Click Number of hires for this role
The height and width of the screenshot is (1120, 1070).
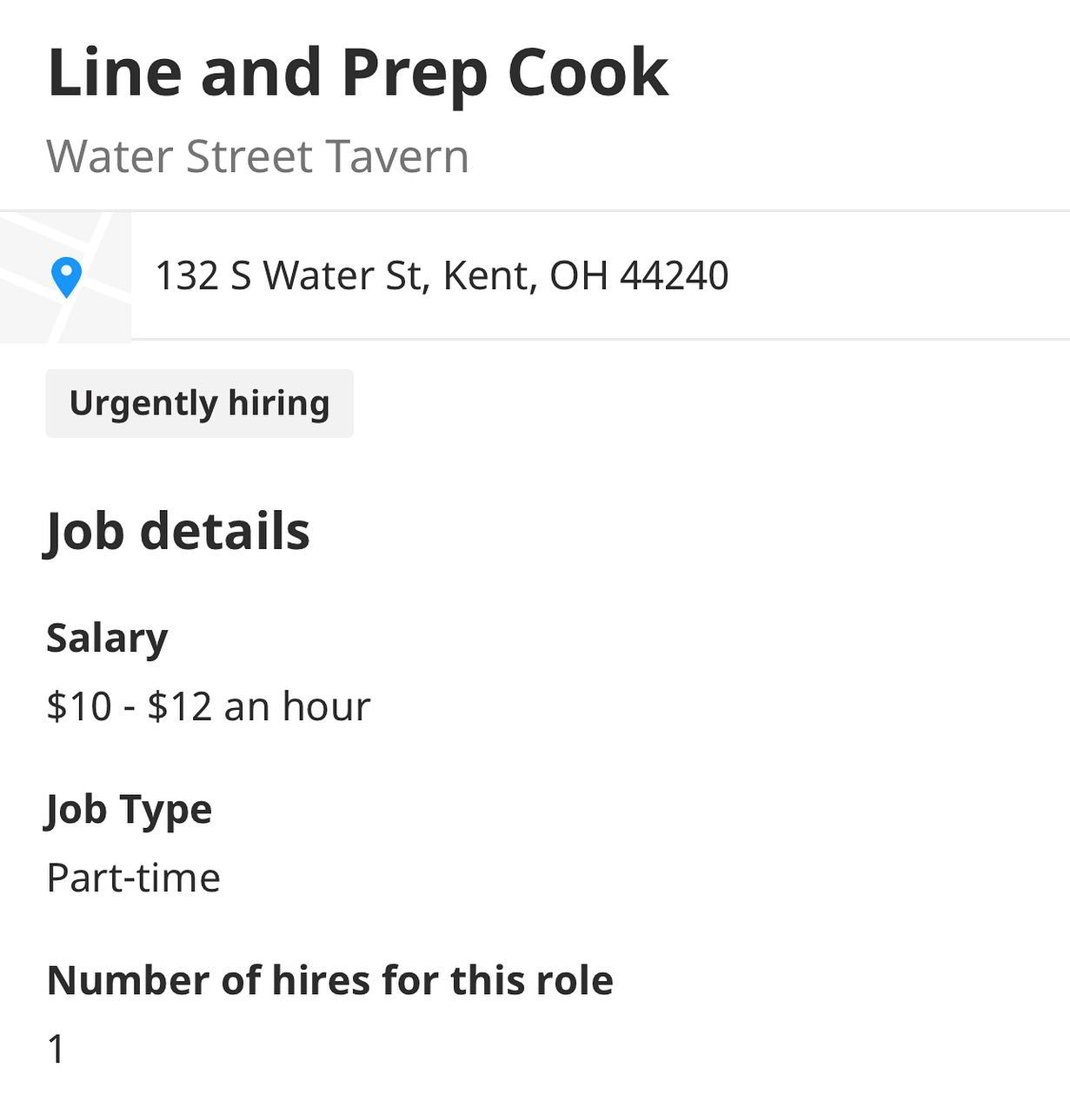330,980
